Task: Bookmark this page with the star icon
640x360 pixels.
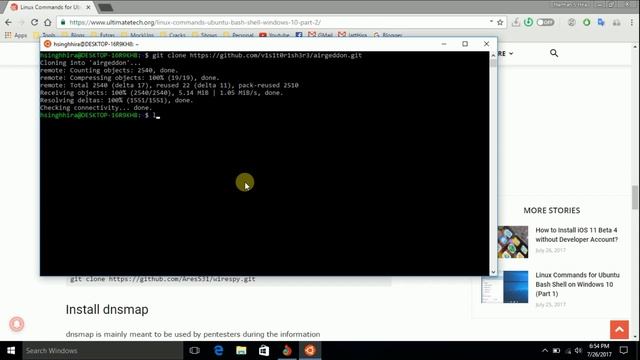Action: (x=500, y=22)
